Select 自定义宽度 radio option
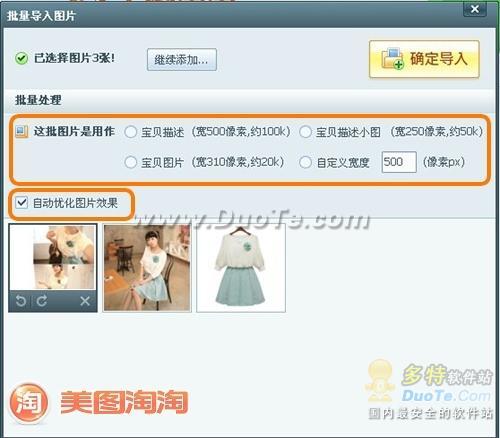The width and height of the screenshot is (500, 438). [x=305, y=163]
